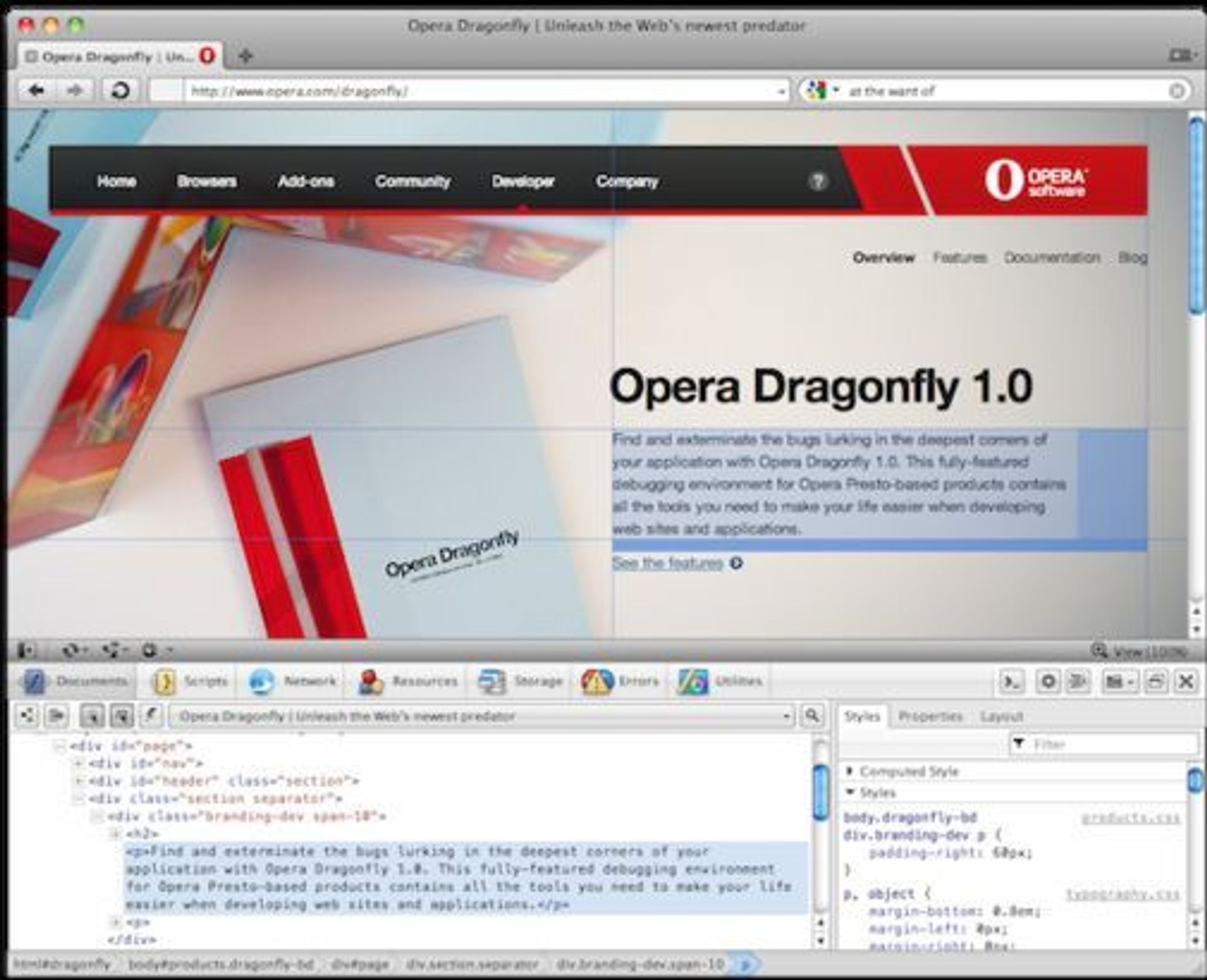The width and height of the screenshot is (1207, 980).
Task: Select the Styles side panel tab
Action: [862, 716]
